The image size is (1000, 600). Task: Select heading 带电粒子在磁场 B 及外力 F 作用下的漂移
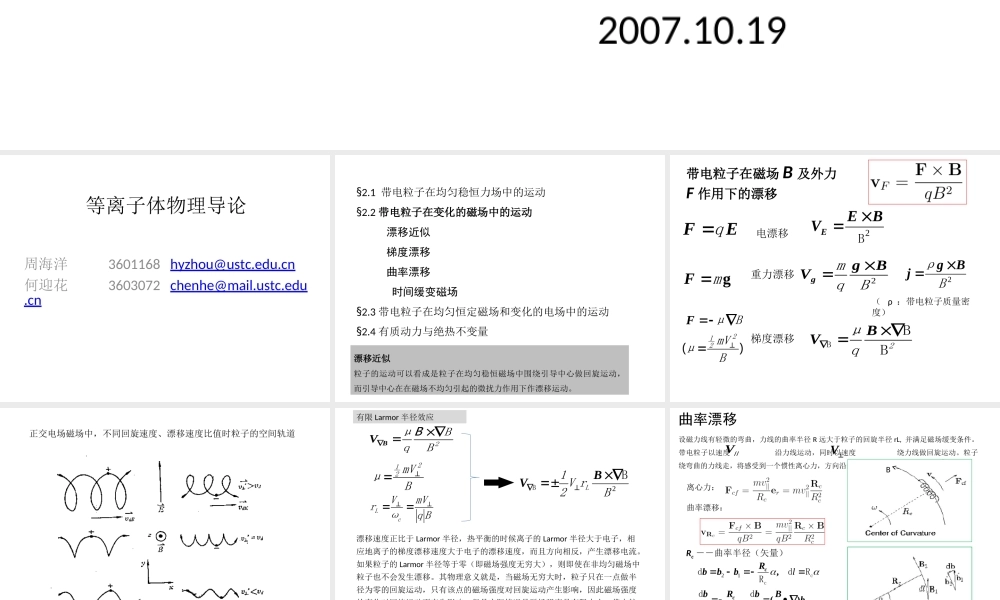(x=761, y=183)
